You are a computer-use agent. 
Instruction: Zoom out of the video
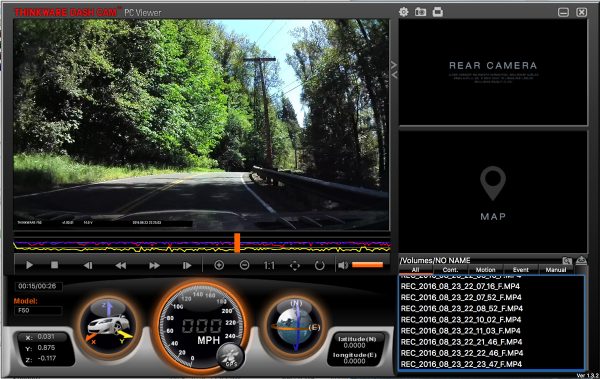(244, 265)
